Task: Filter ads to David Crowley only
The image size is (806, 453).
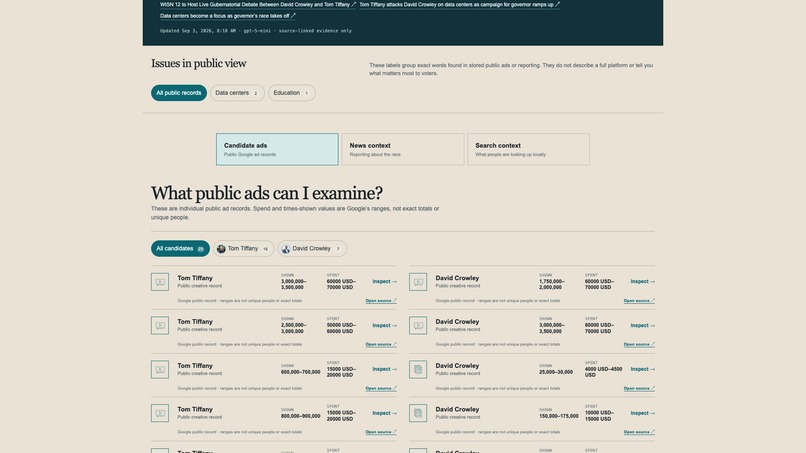Action: tap(313, 249)
